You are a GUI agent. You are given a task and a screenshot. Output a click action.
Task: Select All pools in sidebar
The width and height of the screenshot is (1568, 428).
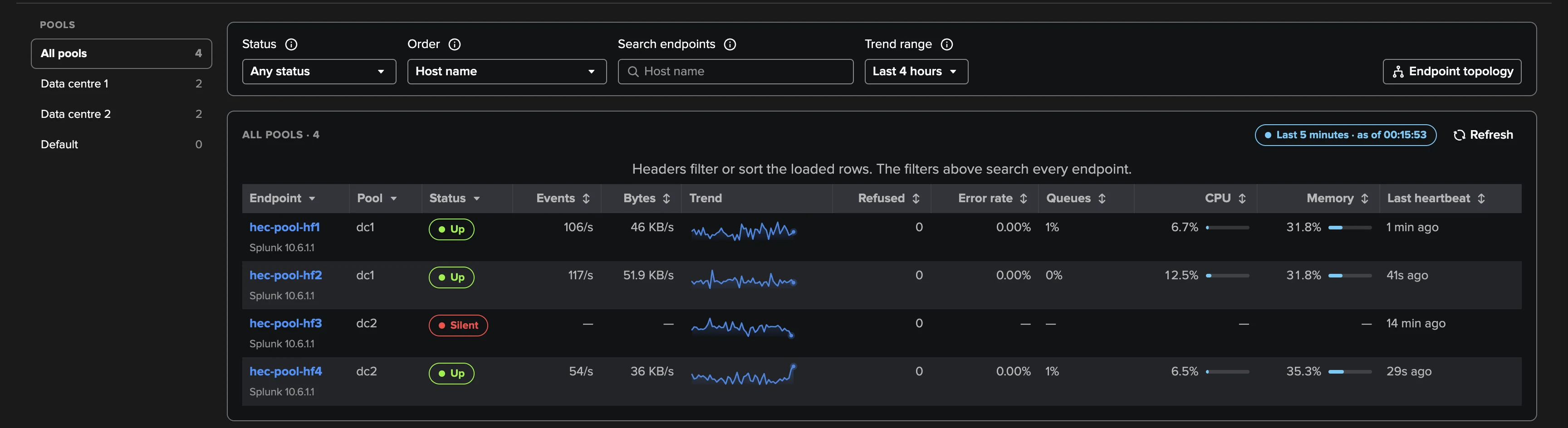click(x=121, y=53)
